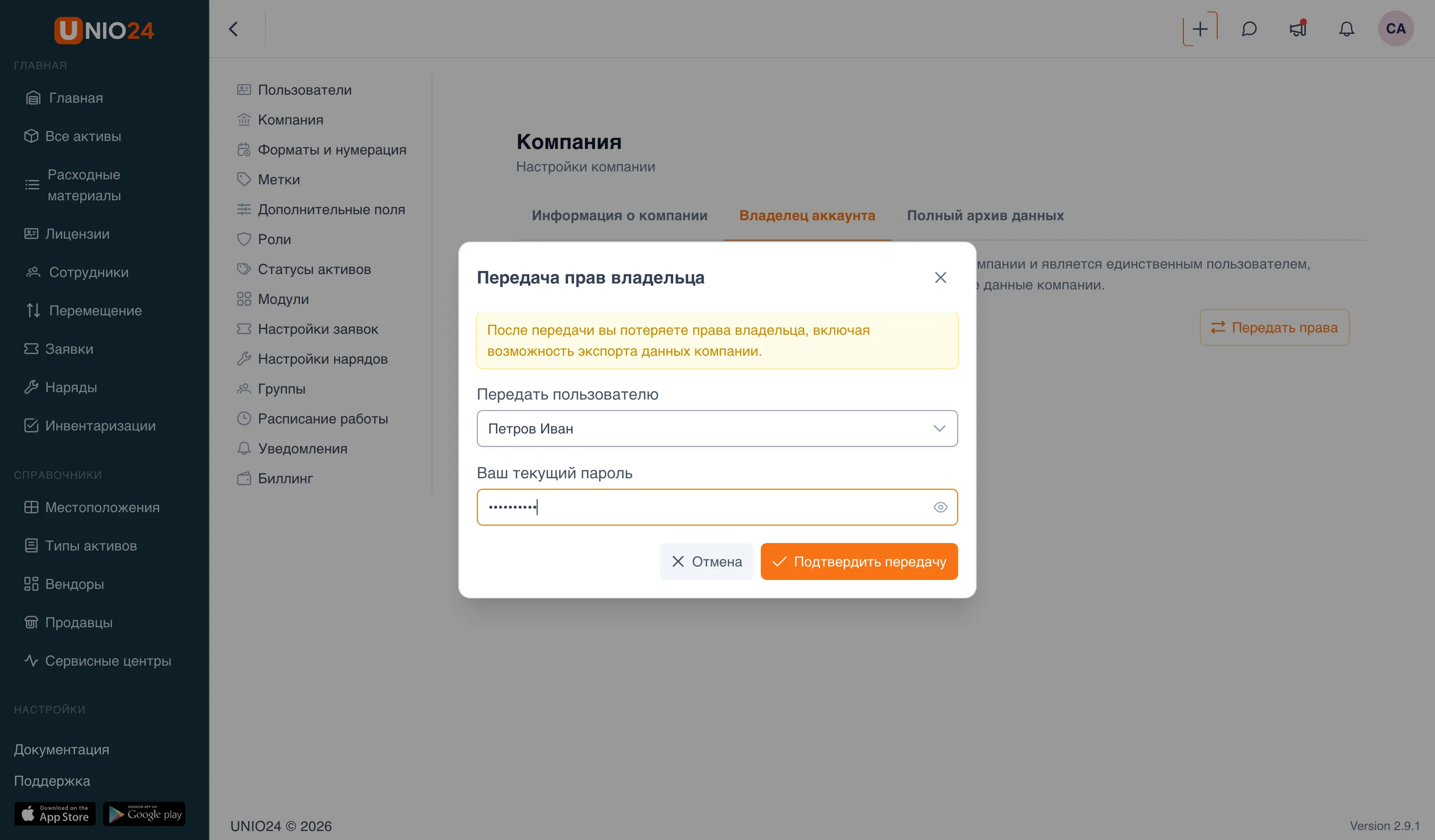Click the Передать права button

coord(1274,327)
